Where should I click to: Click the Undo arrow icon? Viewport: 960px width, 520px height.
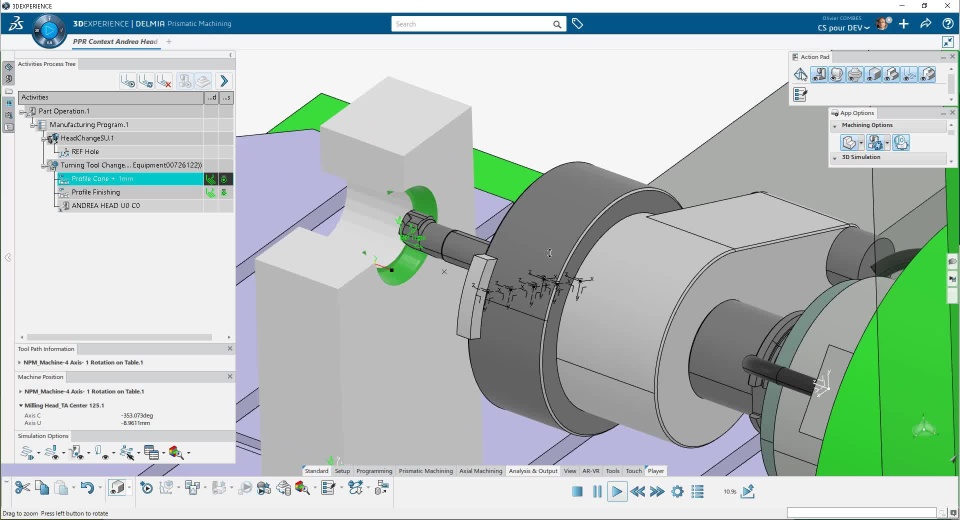[x=87, y=488]
